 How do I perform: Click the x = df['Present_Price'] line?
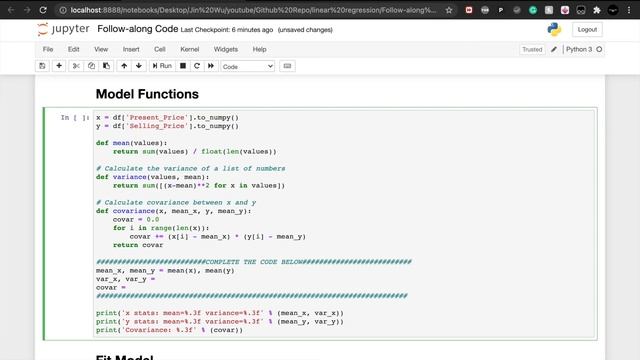pos(167,118)
